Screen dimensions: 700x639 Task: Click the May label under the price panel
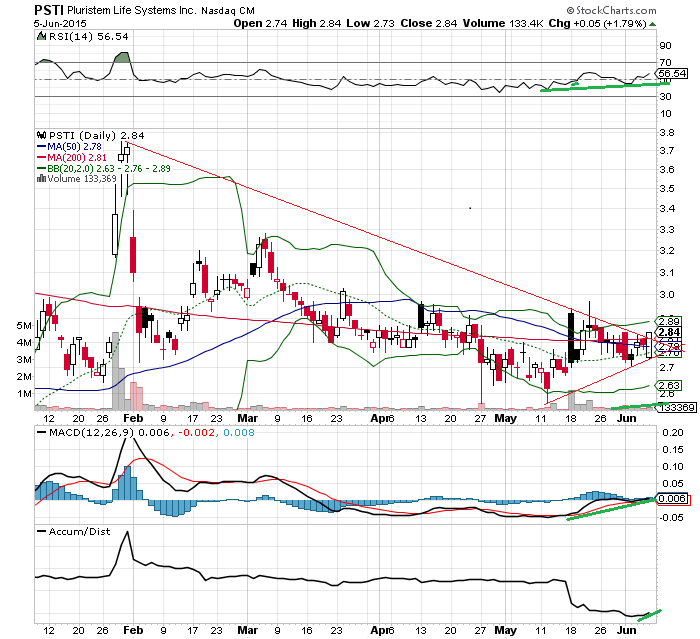[x=505, y=418]
